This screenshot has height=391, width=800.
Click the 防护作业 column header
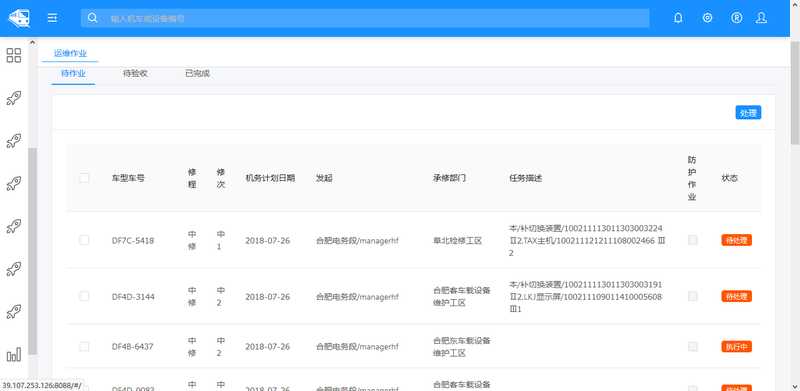[x=692, y=178]
